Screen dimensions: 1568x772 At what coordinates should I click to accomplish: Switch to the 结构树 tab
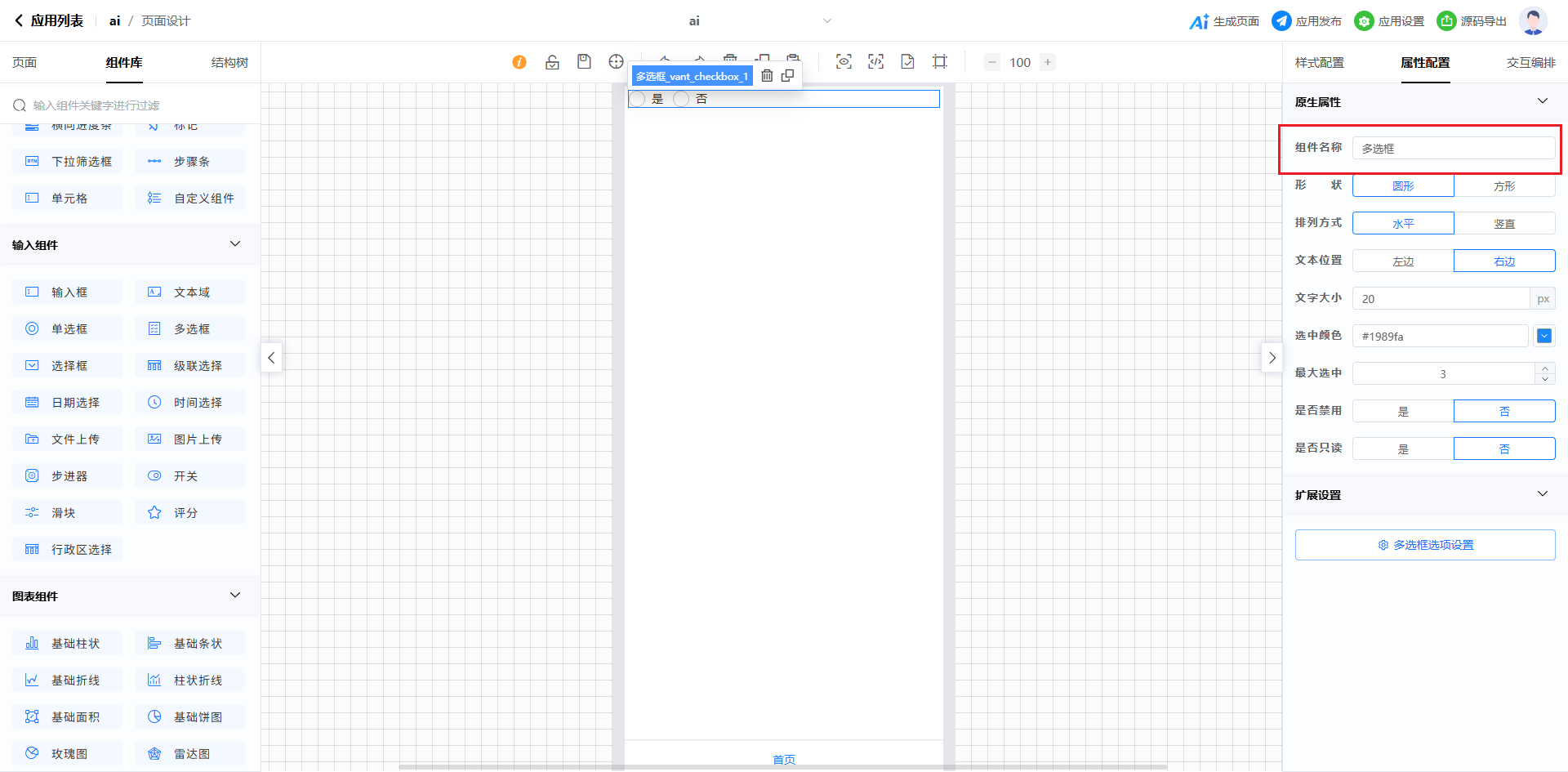point(229,63)
